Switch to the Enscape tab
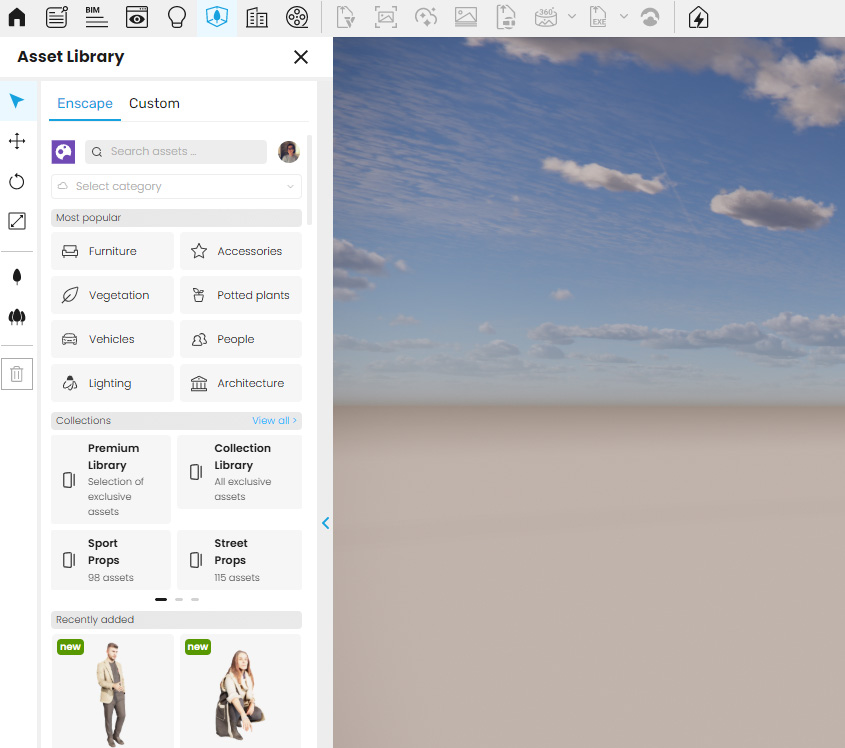845x748 pixels. 85,103
